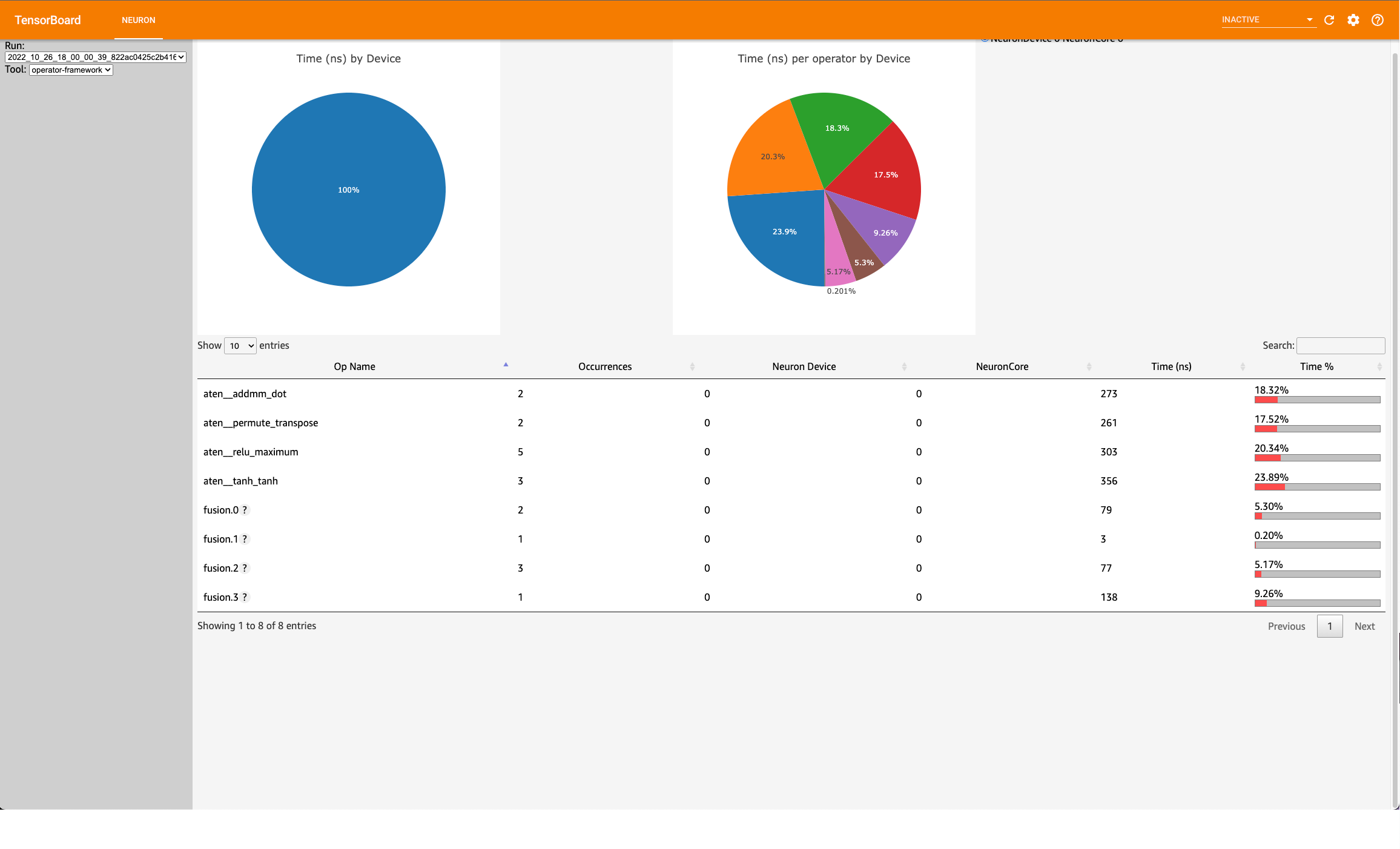Focus the table Search field
The height and width of the screenshot is (849, 1400).
click(1341, 346)
